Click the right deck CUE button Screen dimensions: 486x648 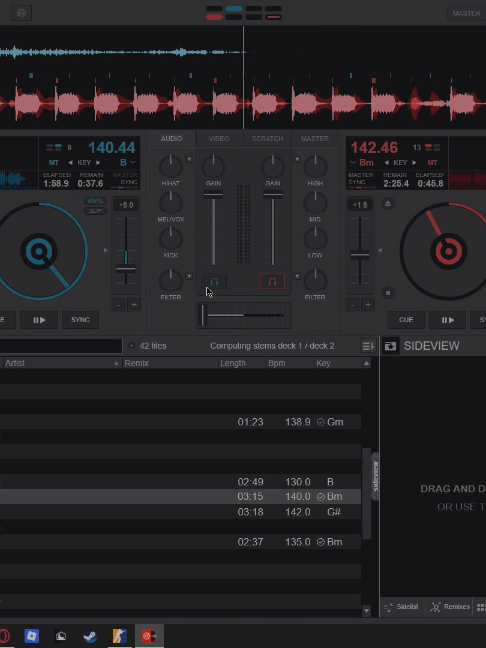406,320
